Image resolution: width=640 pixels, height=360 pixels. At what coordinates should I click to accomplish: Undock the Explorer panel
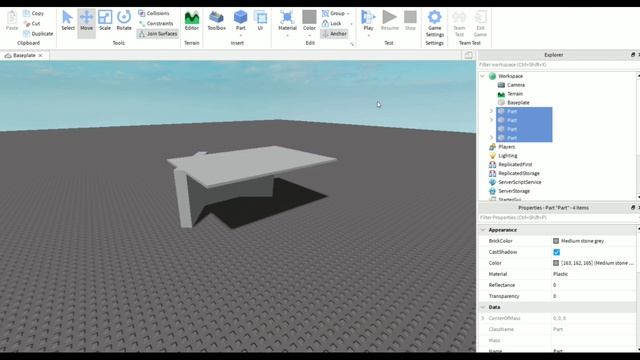633,55
